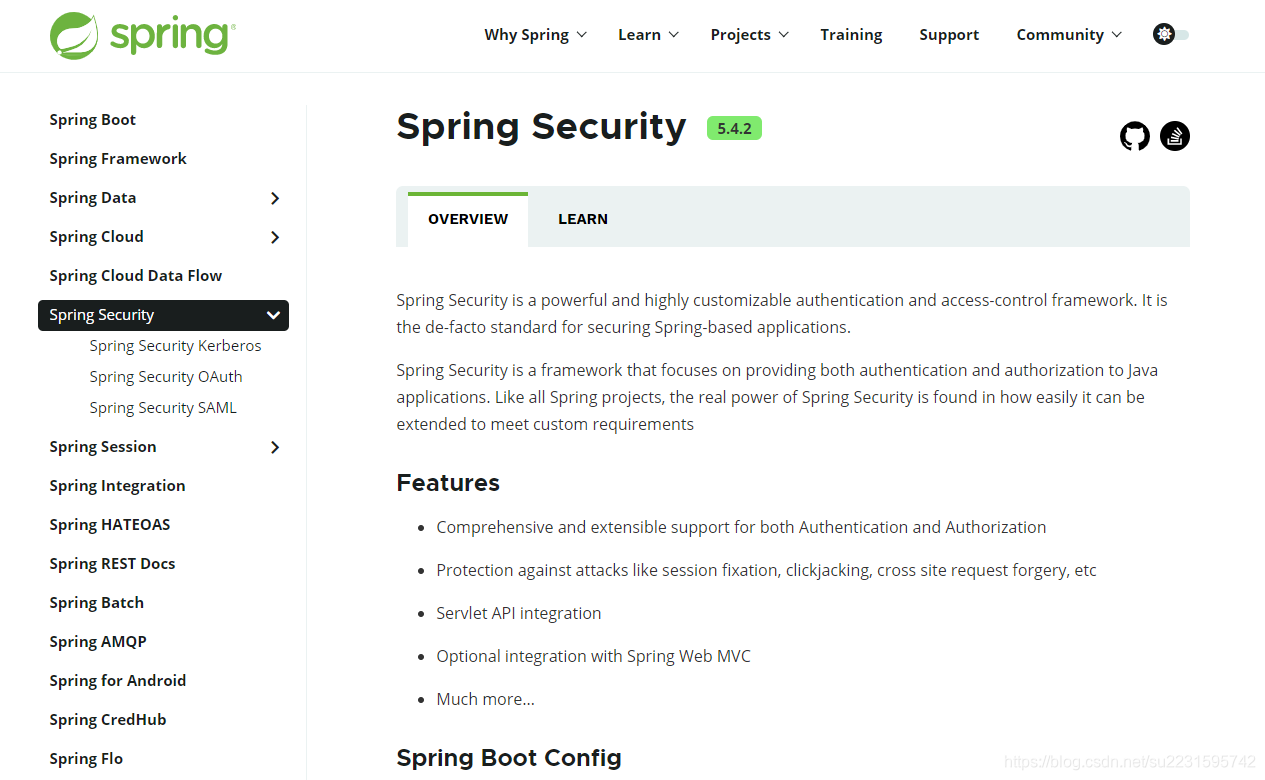Expand the Spring Data sidebar section
This screenshot has height=780, width=1265.
(x=274, y=198)
